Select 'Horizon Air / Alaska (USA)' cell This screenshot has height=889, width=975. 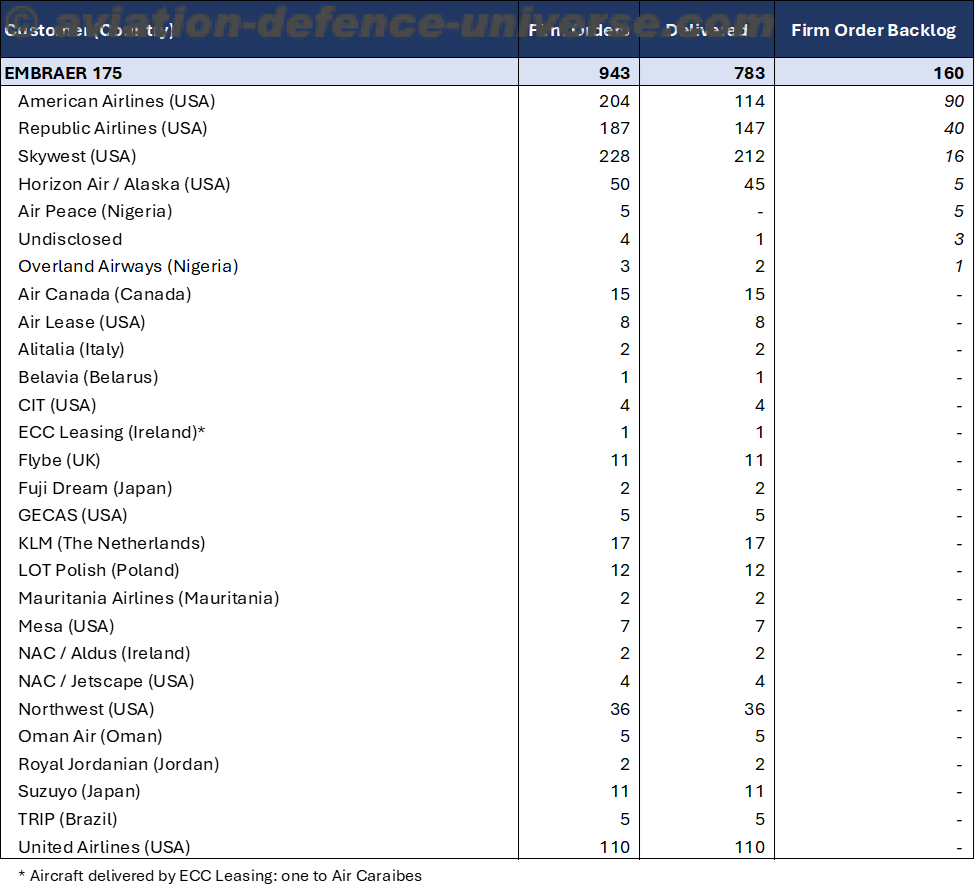tap(124, 185)
